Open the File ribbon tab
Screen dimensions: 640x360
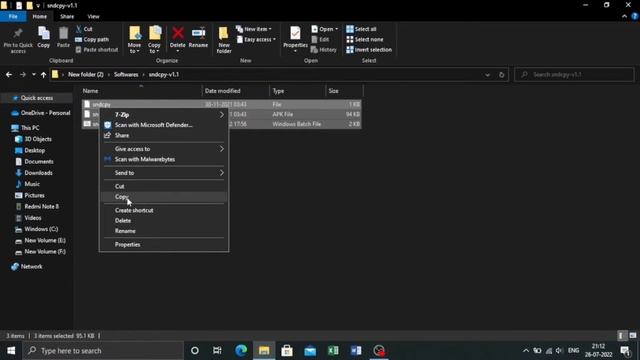coord(13,16)
